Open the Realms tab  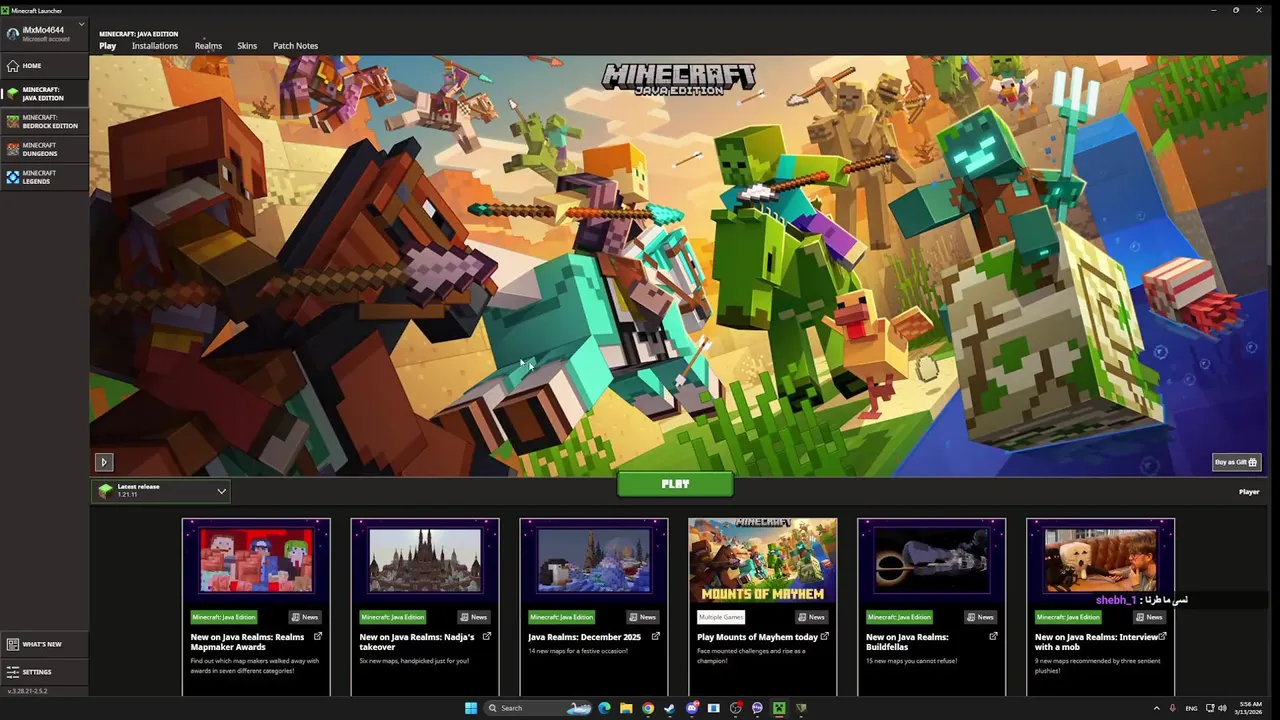coord(208,46)
